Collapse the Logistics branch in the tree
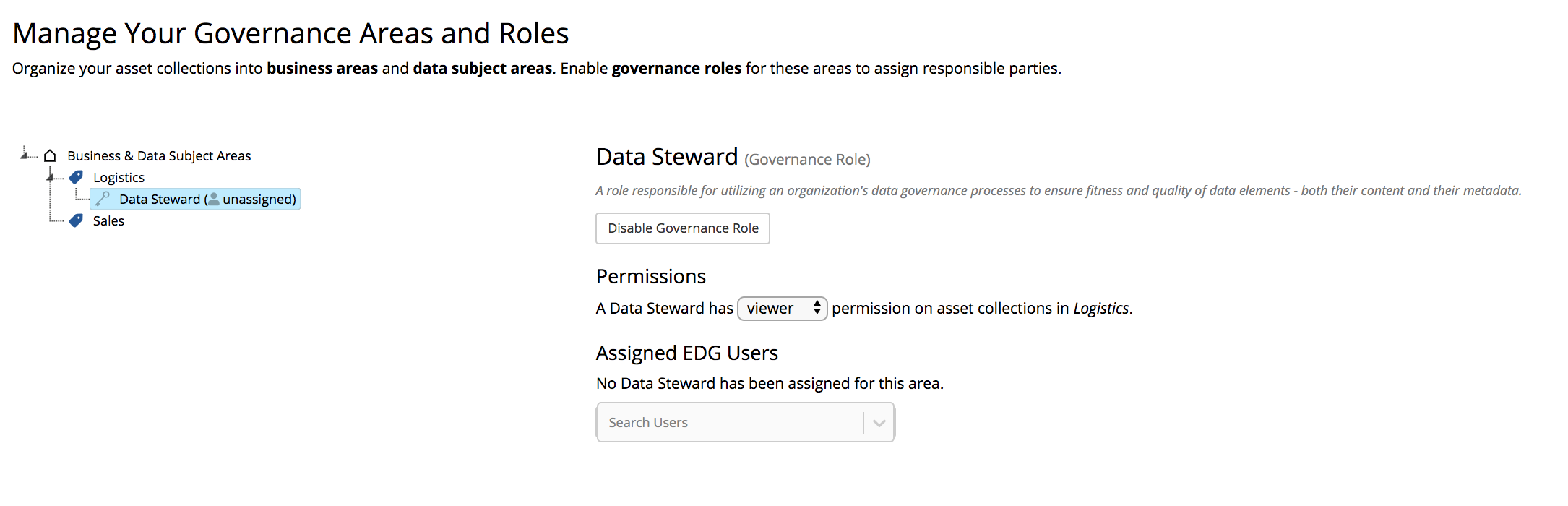Image resolution: width=1568 pixels, height=506 pixels. pos(50,177)
